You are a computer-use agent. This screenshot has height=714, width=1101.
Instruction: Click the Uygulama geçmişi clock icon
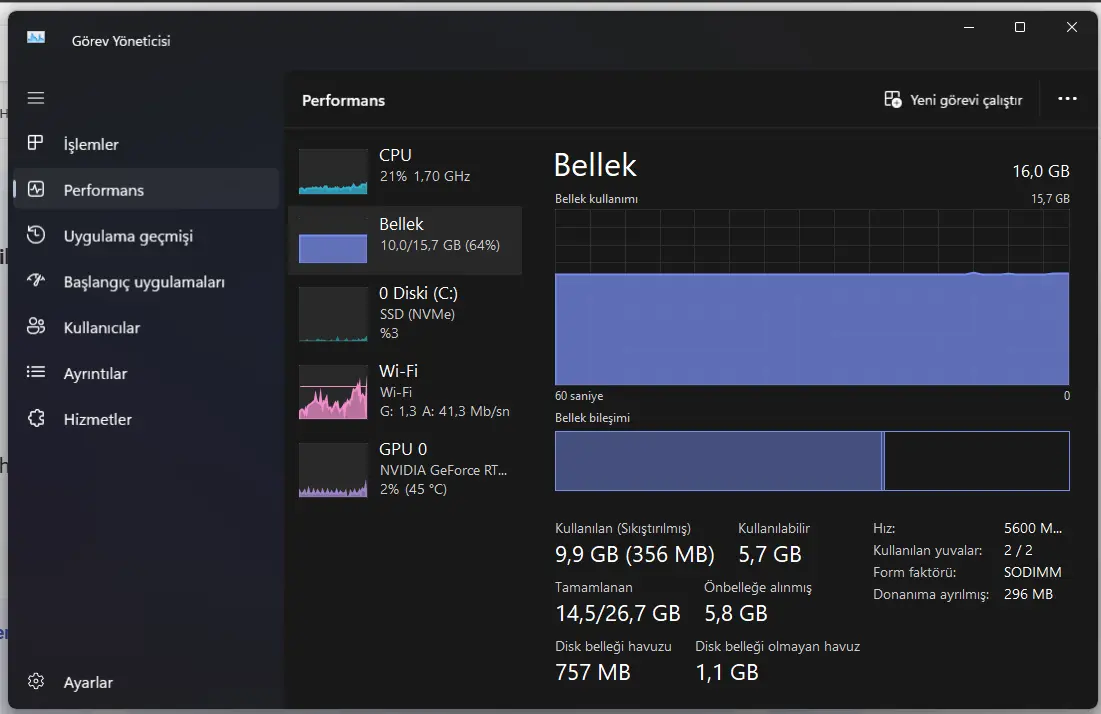(36, 235)
